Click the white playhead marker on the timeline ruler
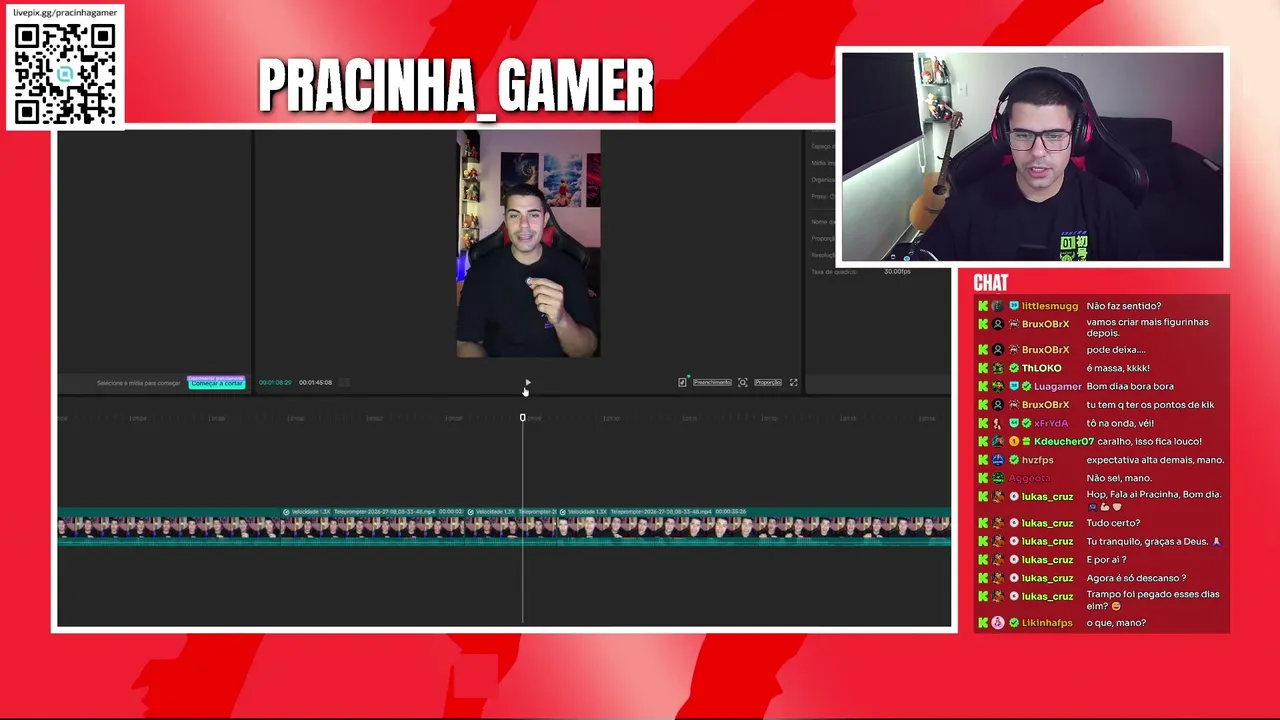 click(x=522, y=417)
